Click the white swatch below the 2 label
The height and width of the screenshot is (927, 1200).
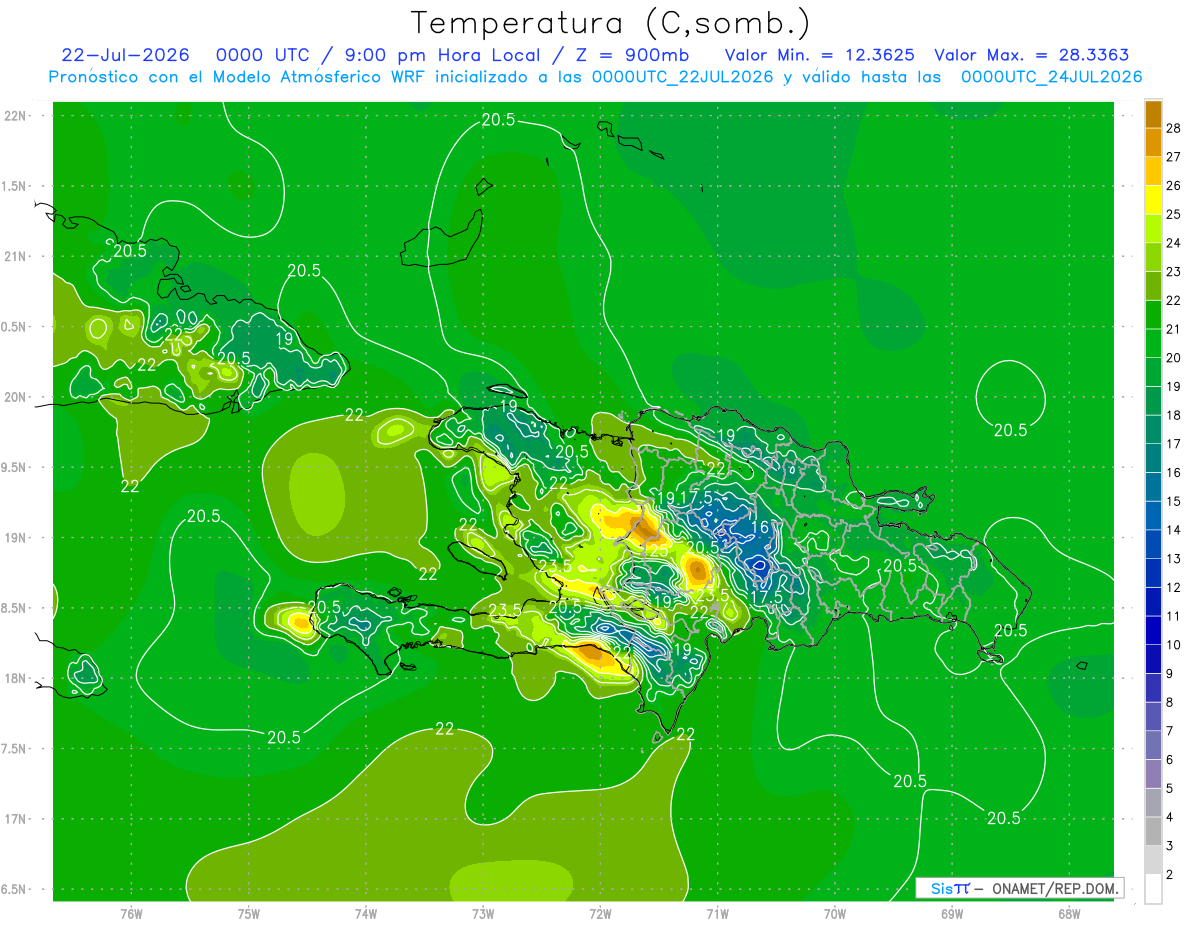[x=1153, y=889]
